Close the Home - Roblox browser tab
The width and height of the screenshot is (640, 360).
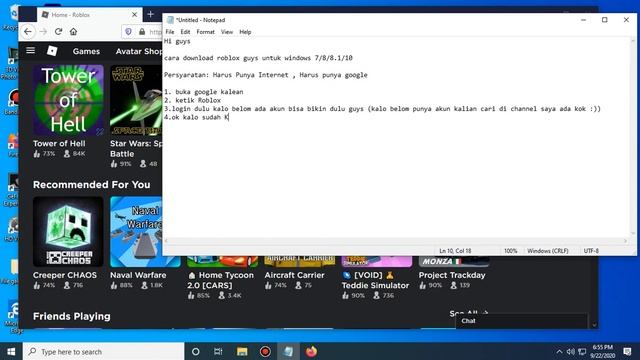(134, 15)
